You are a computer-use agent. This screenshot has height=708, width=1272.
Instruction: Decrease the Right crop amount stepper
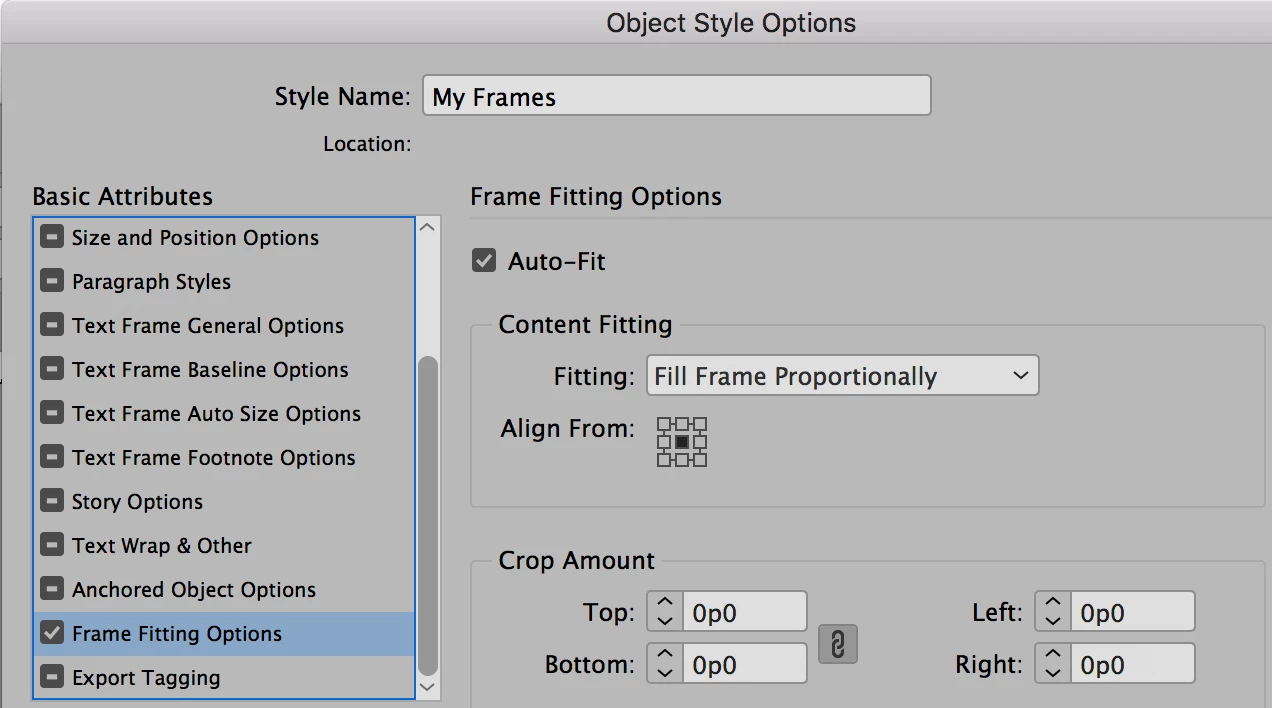[1052, 673]
